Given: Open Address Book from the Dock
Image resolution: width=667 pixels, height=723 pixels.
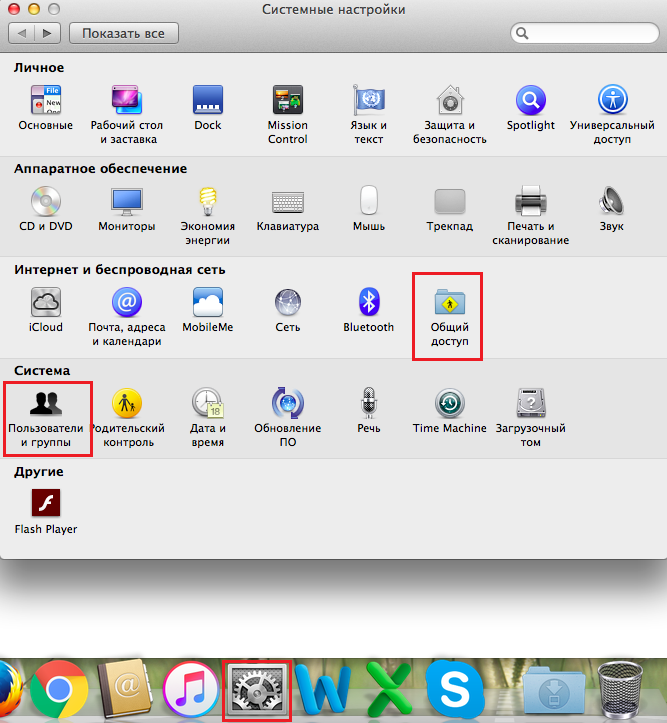Looking at the screenshot, I should click(124, 690).
